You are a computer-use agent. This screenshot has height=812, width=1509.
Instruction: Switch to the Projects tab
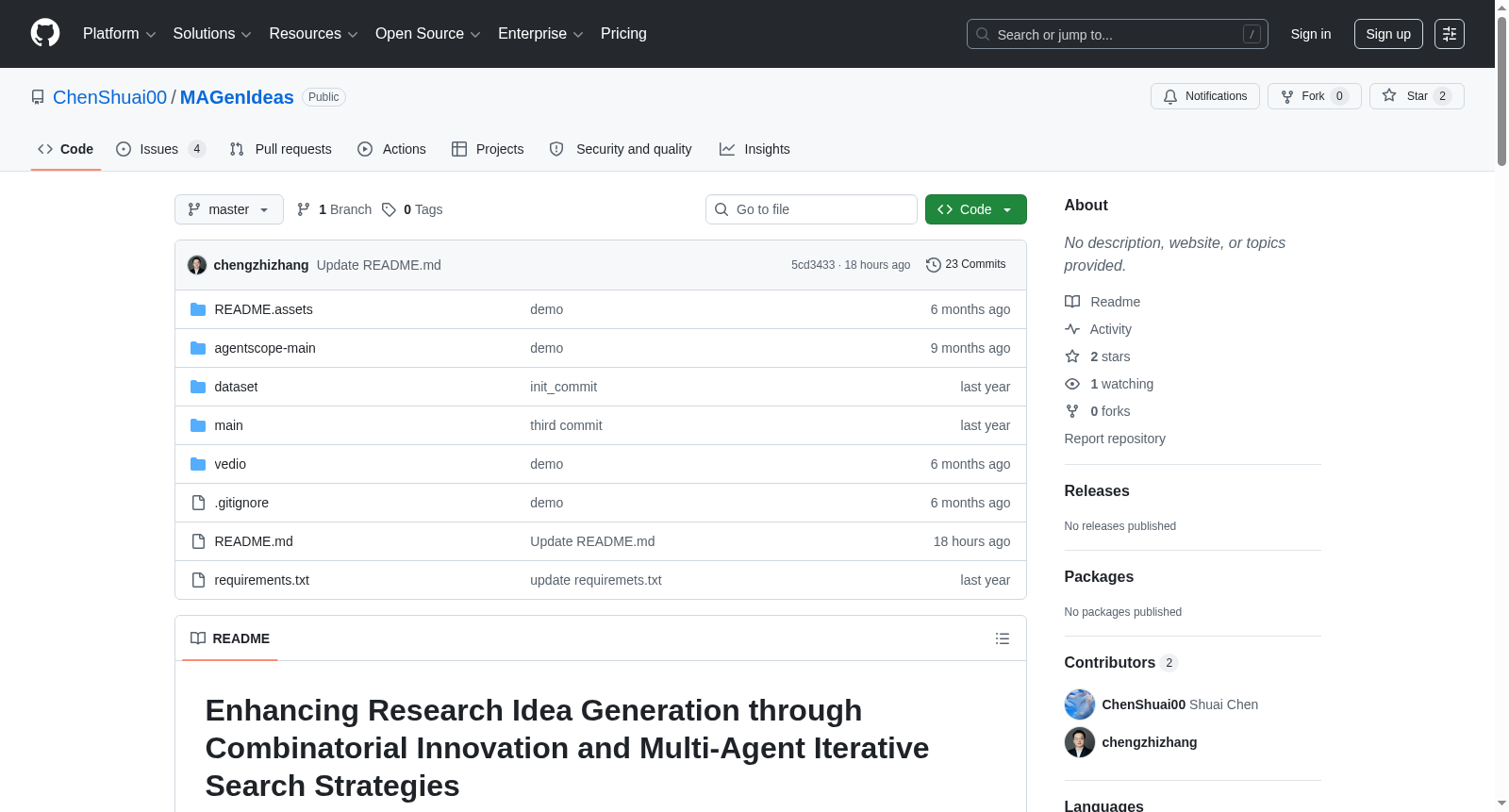click(x=488, y=149)
